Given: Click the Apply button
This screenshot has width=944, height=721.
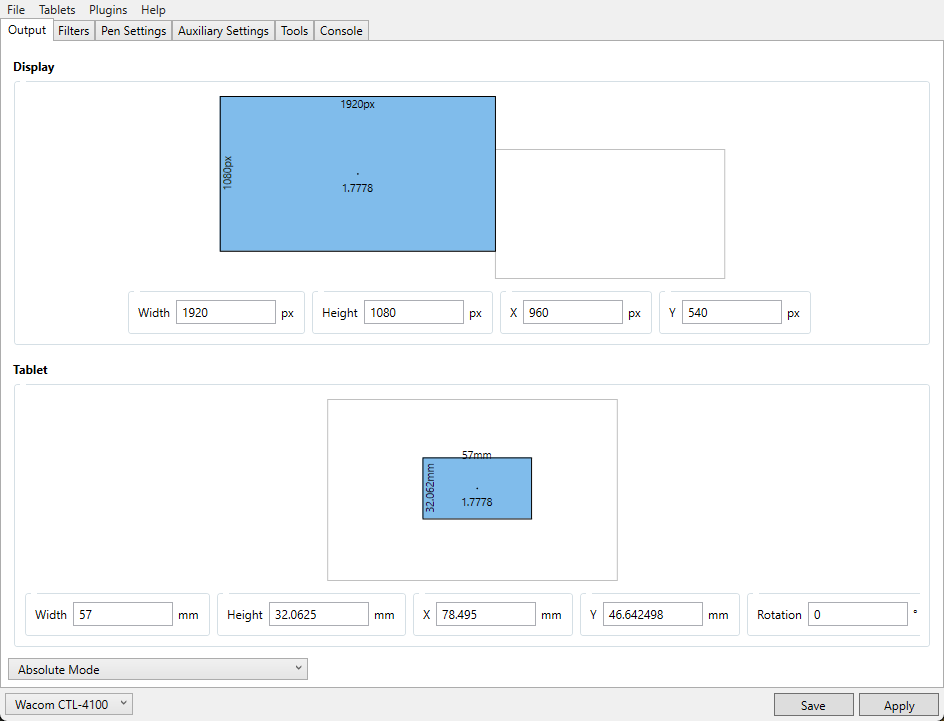Looking at the screenshot, I should (x=899, y=705).
